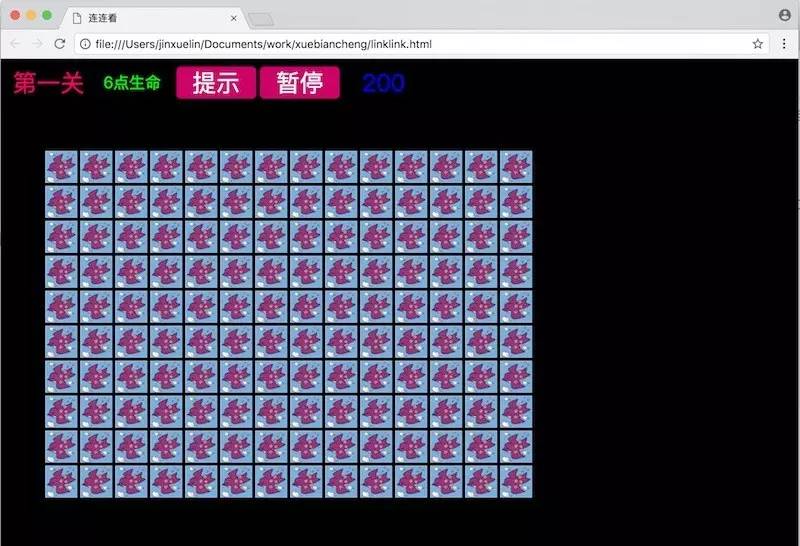800x546 pixels.
Task: Click the top-left pinwheel tile in grid
Action: 61,167
